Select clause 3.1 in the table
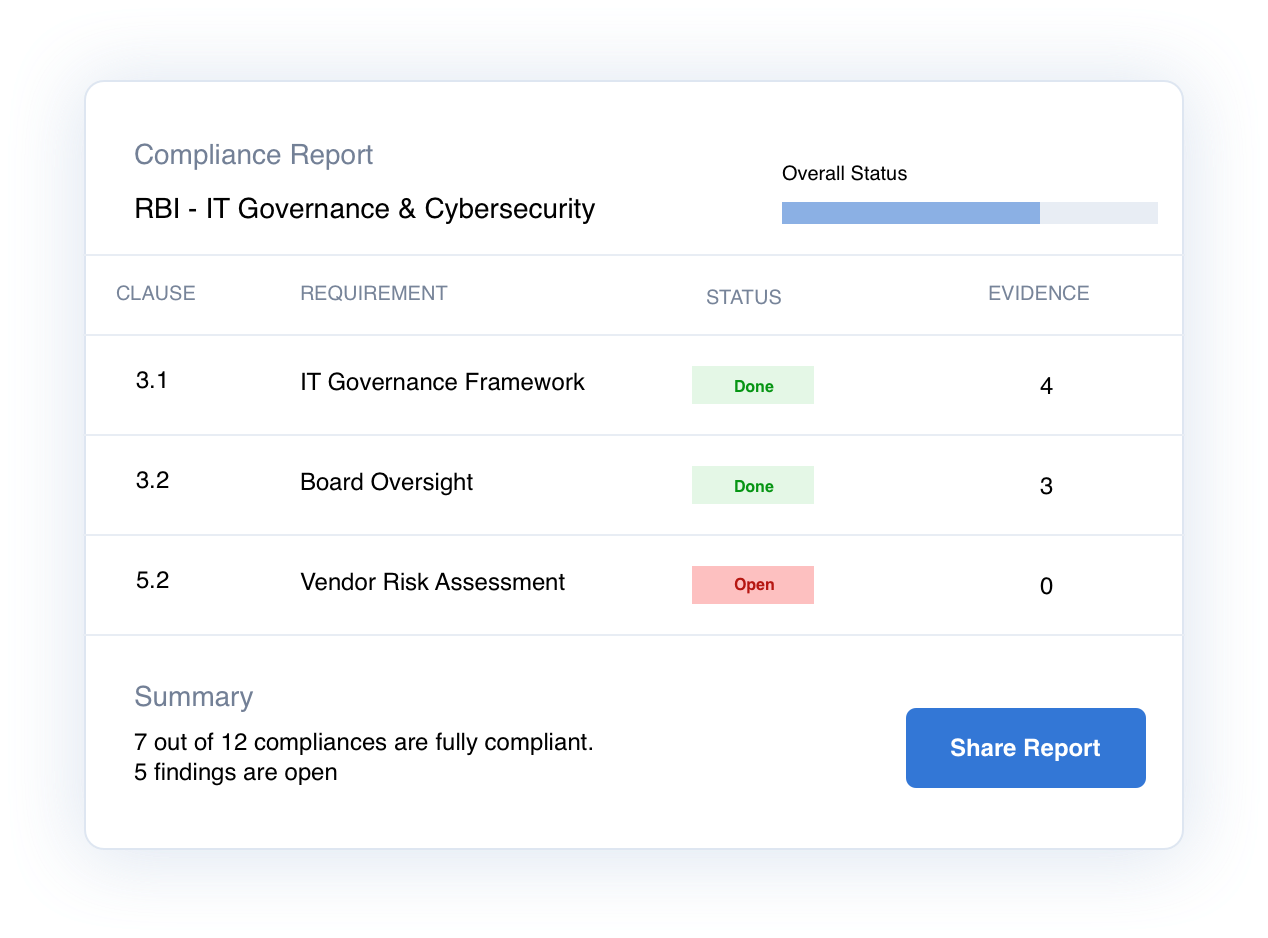The image size is (1268, 938). 152,380
